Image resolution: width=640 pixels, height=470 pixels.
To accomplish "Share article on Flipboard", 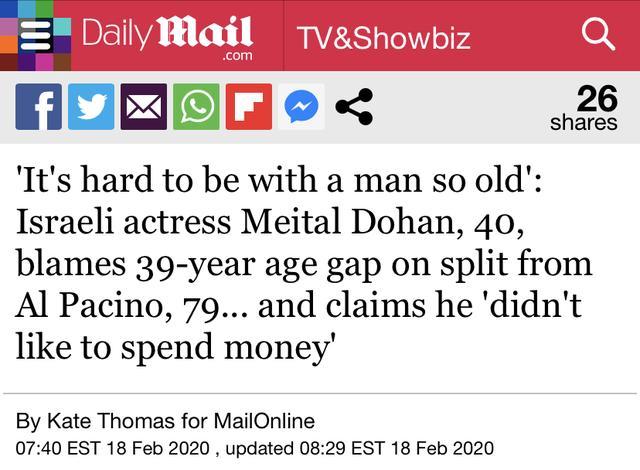I will point(248,108).
